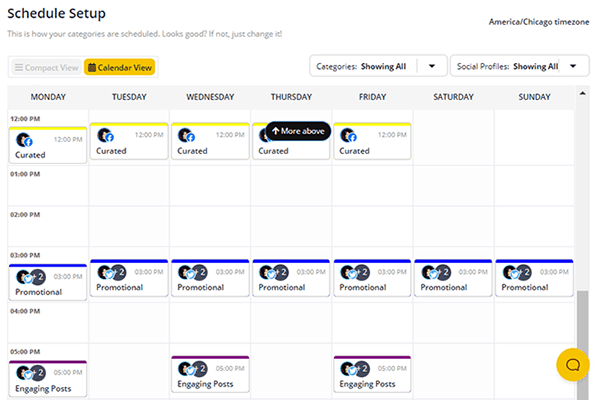Click the SUNDAY column header
The height and width of the screenshot is (400, 595).
pos(534,97)
